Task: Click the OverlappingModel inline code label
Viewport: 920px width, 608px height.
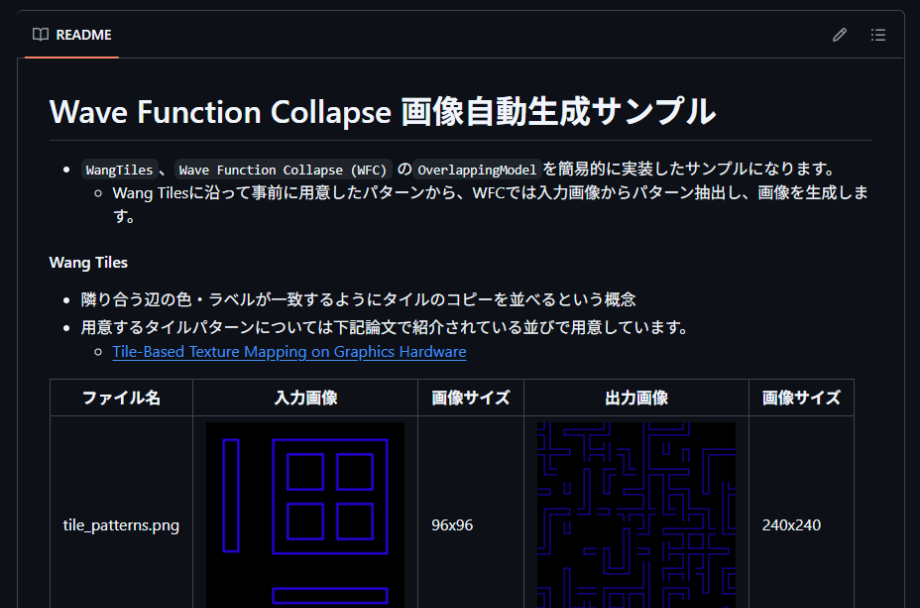Action: click(477, 170)
